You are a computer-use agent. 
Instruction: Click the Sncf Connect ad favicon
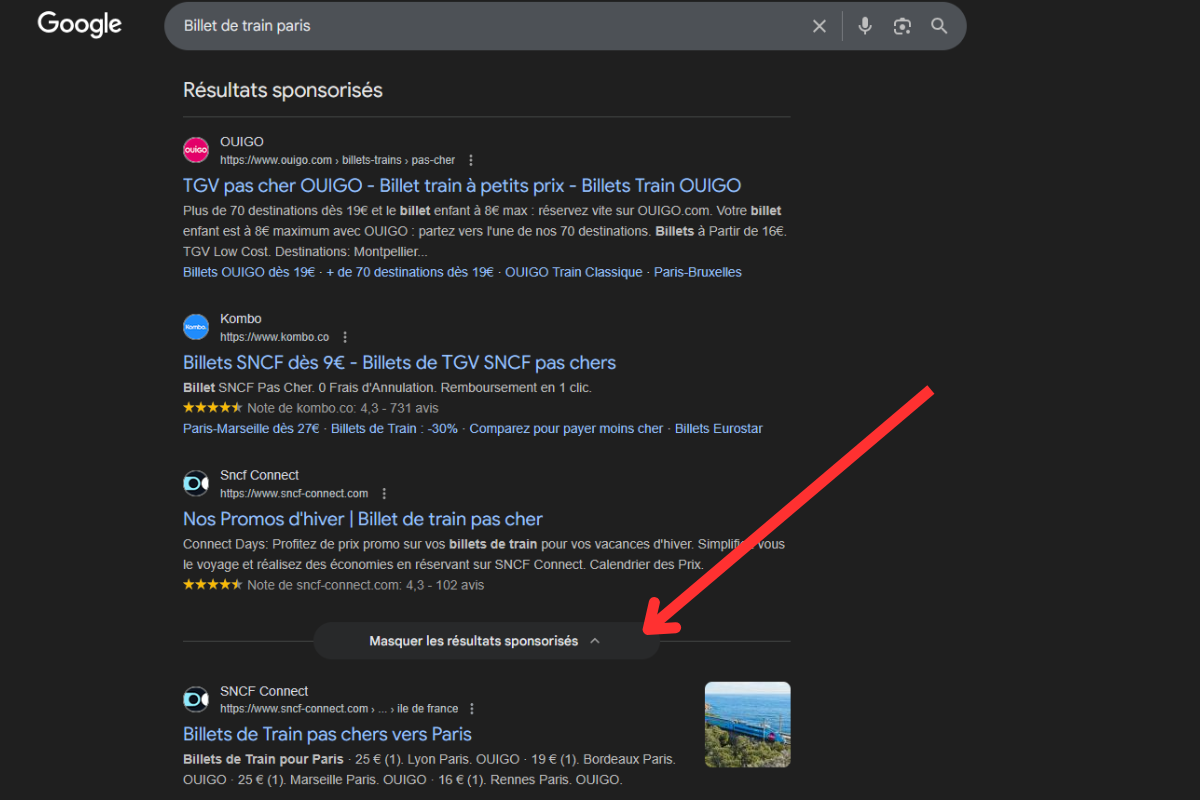click(x=196, y=484)
